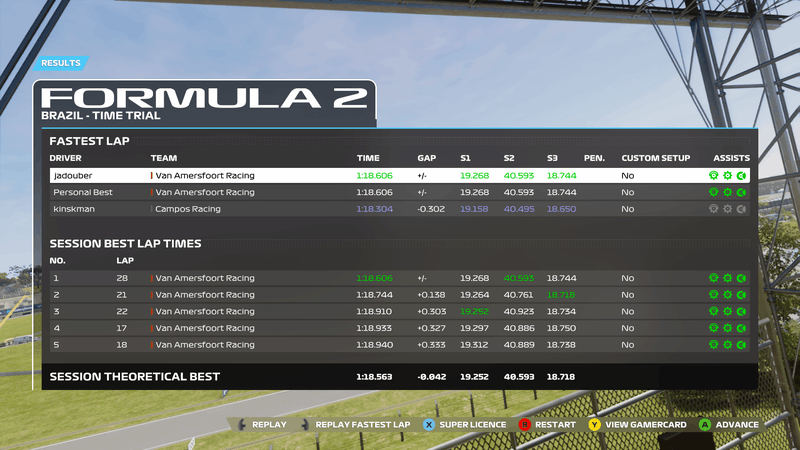Screen dimensions: 800x450
Task: Click green sector time 18.718 on lap 21
Action: pos(561,295)
